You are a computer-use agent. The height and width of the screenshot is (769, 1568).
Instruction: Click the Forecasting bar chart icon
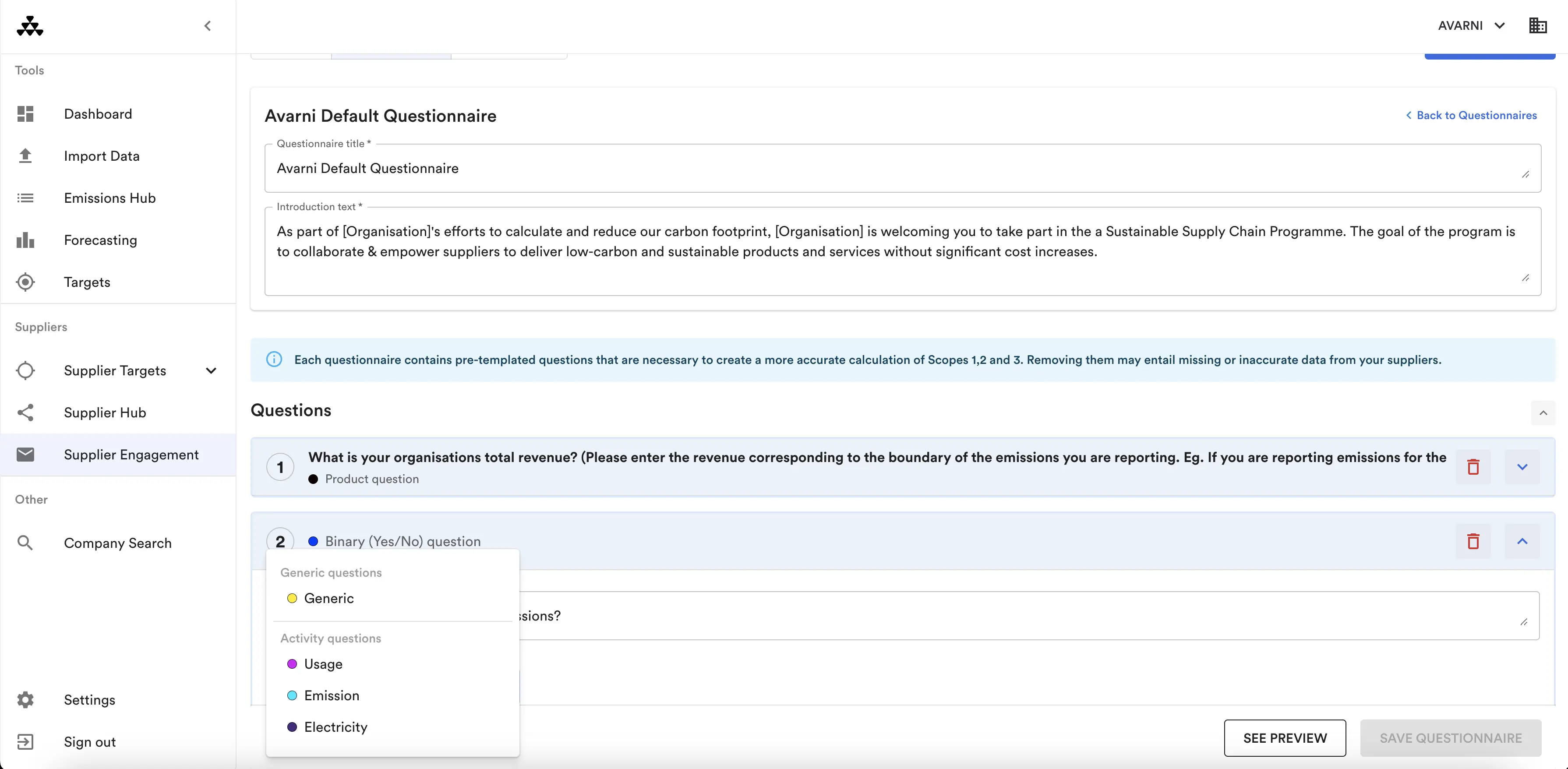click(x=25, y=240)
